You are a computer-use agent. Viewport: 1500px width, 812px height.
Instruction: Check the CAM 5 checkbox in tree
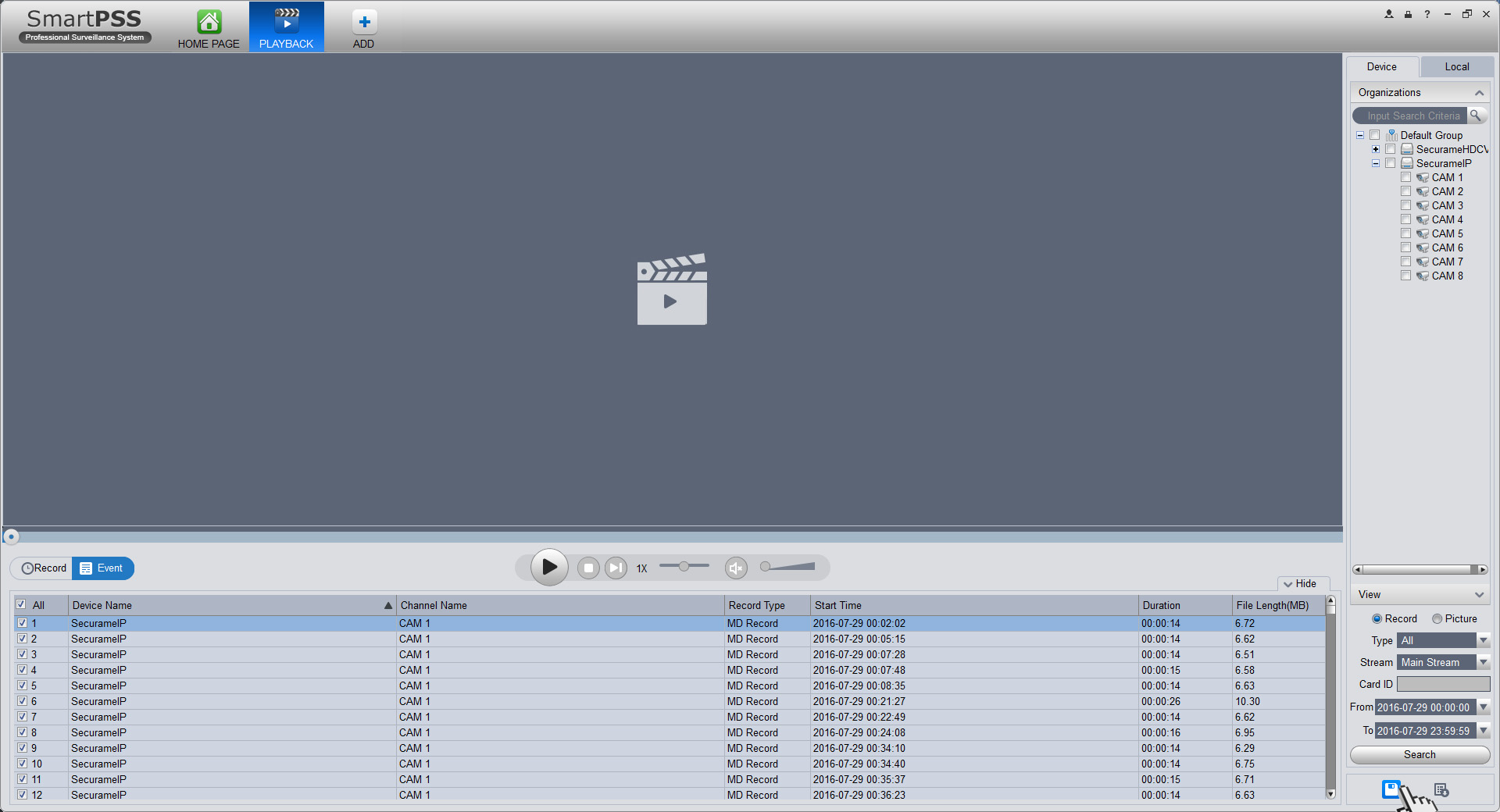(x=1405, y=233)
